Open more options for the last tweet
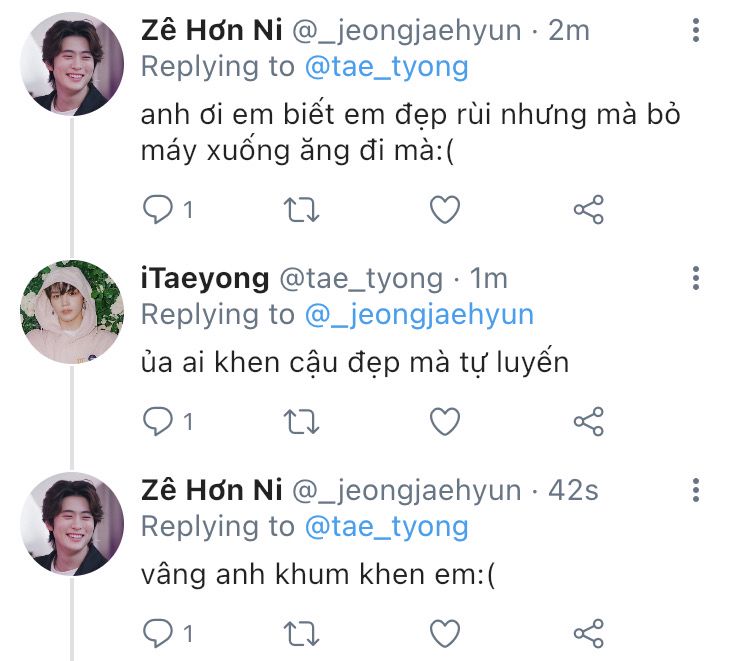 [696, 490]
